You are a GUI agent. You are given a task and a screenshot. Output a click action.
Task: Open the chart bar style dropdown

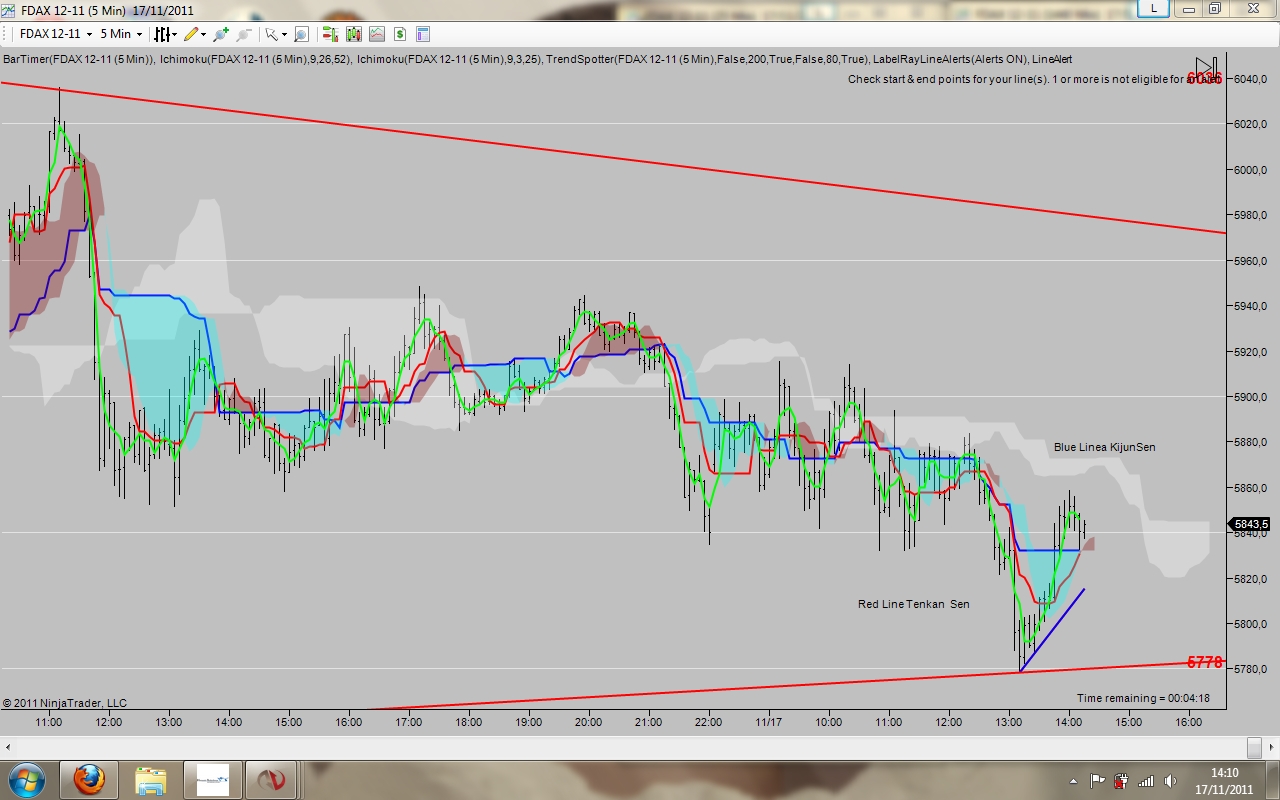165,34
